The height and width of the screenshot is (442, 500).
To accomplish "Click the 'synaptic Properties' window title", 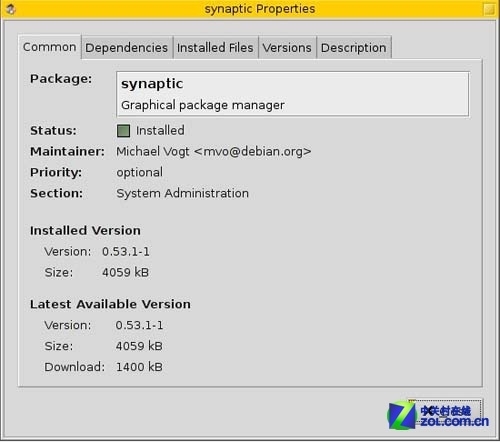I will pyautogui.click(x=260, y=9).
